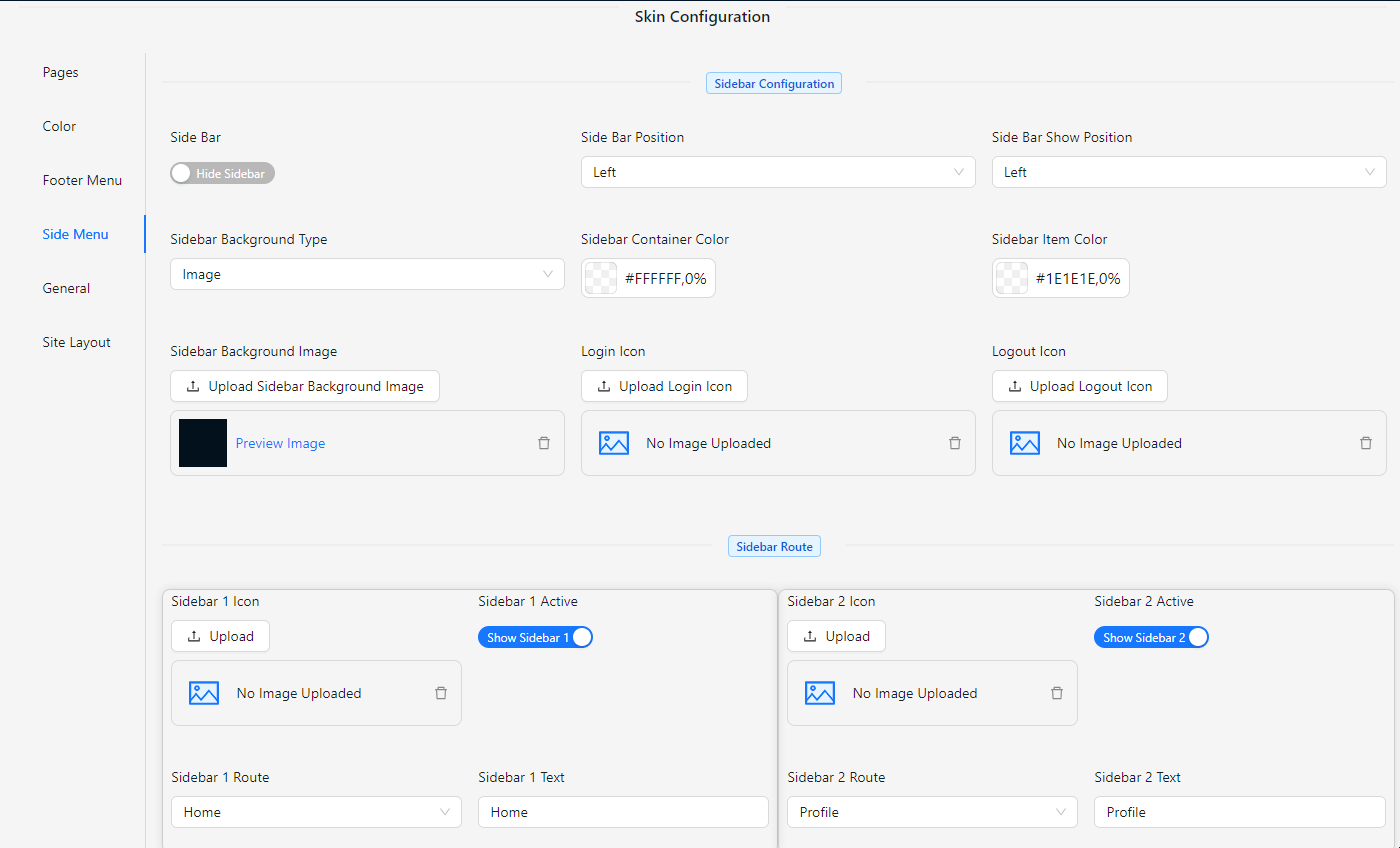Open the Sidebar 1 Route dropdown
Image resolution: width=1400 pixels, height=848 pixels.
tap(315, 812)
